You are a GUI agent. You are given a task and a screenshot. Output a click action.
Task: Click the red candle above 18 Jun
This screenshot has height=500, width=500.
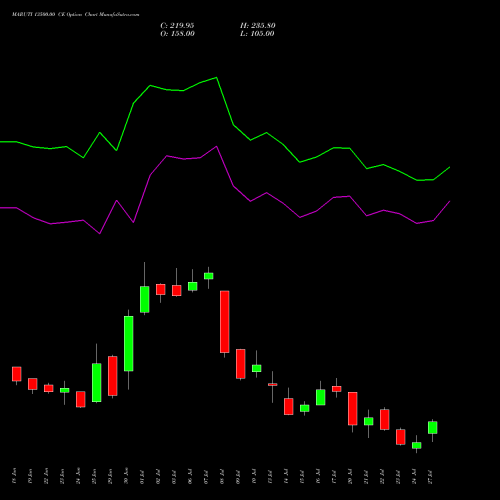[17, 374]
